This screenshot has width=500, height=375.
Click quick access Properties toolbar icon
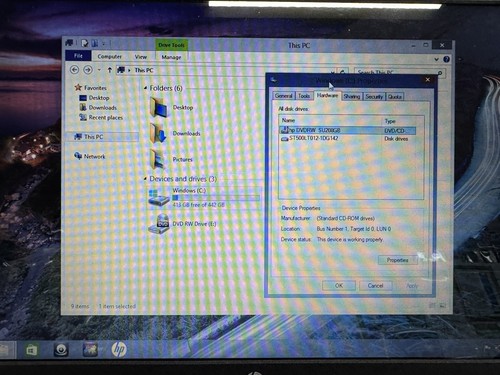pyautogui.click(x=85, y=43)
